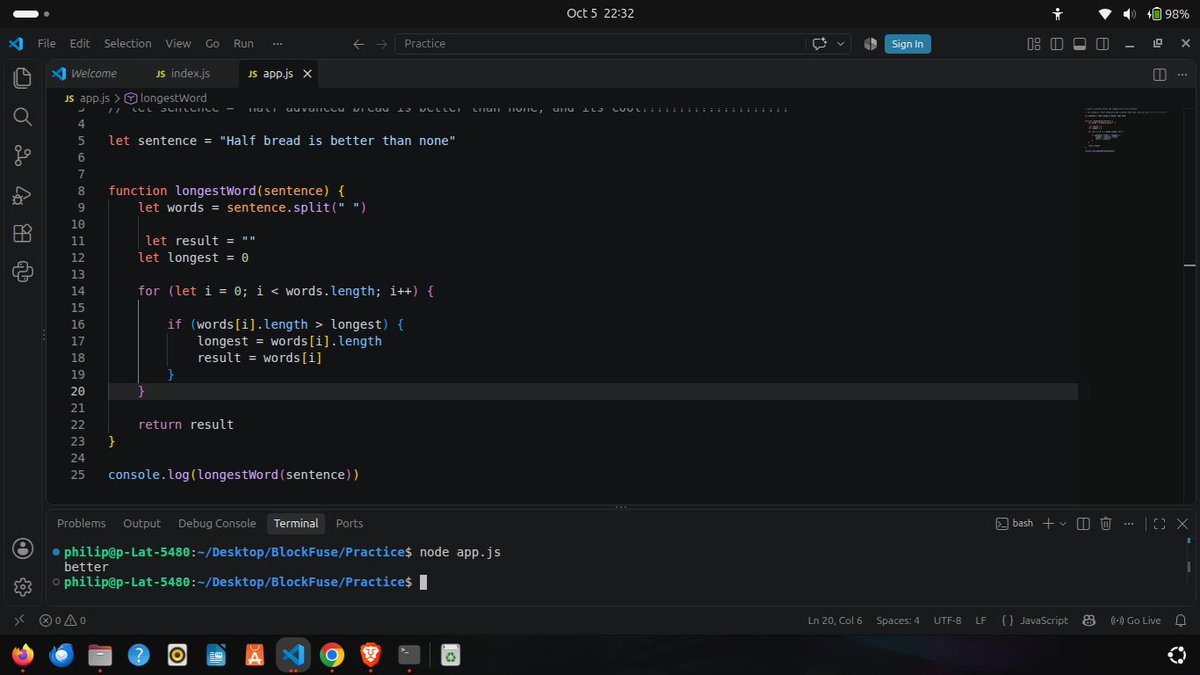This screenshot has width=1200, height=675.
Task: Click the Practice command center search box
Action: [x=599, y=44]
